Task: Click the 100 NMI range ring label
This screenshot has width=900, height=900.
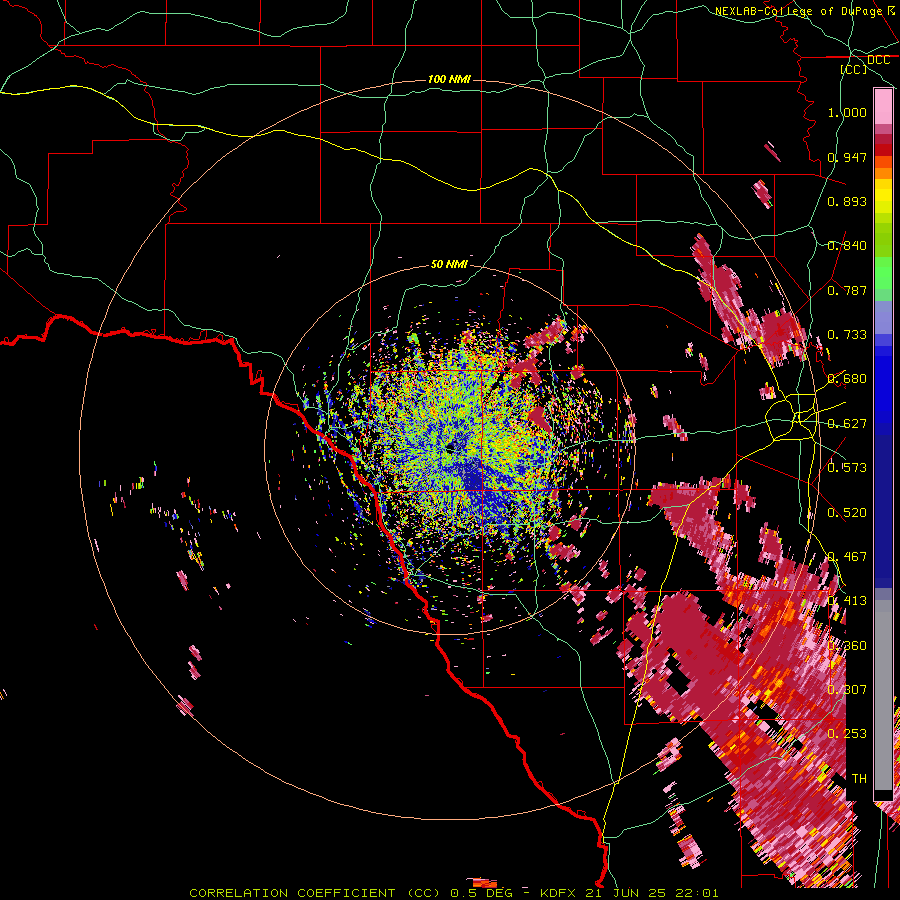Action: coord(449,79)
